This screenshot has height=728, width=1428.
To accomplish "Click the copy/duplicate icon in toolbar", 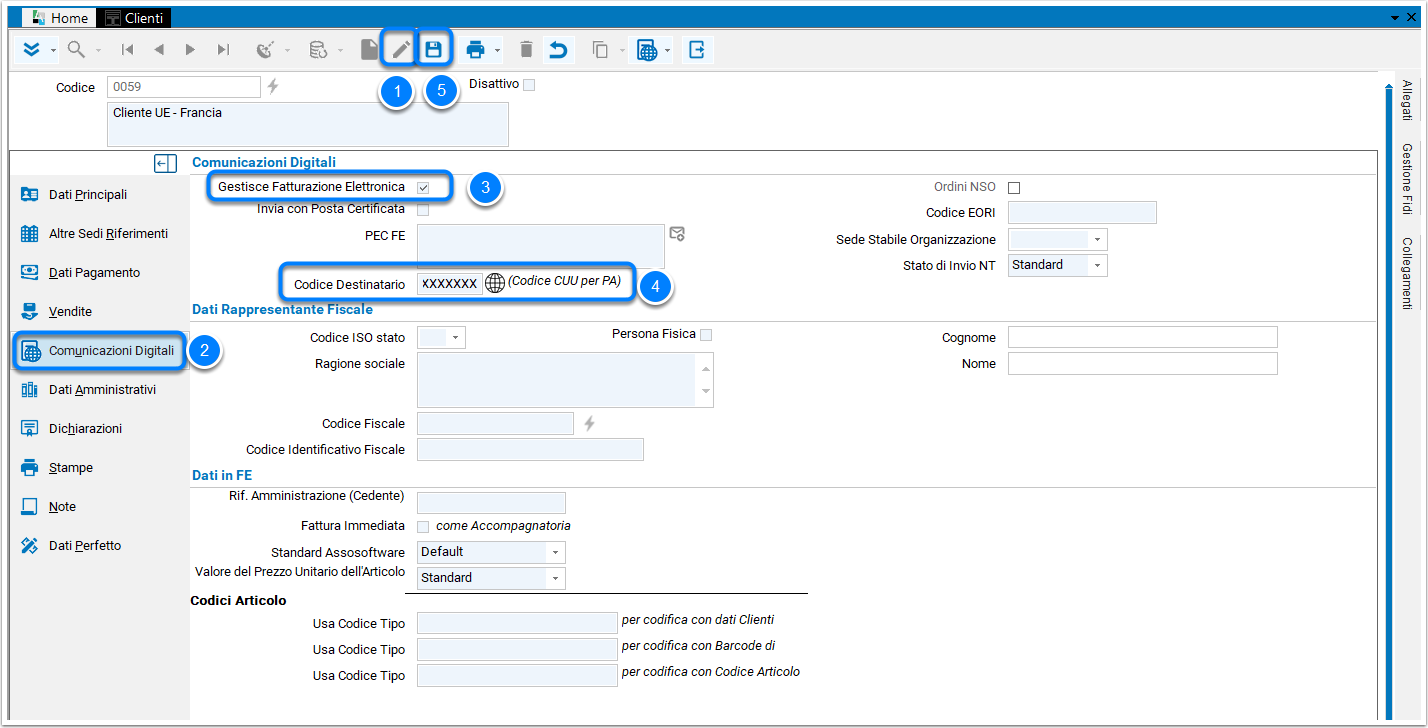I will (x=600, y=49).
